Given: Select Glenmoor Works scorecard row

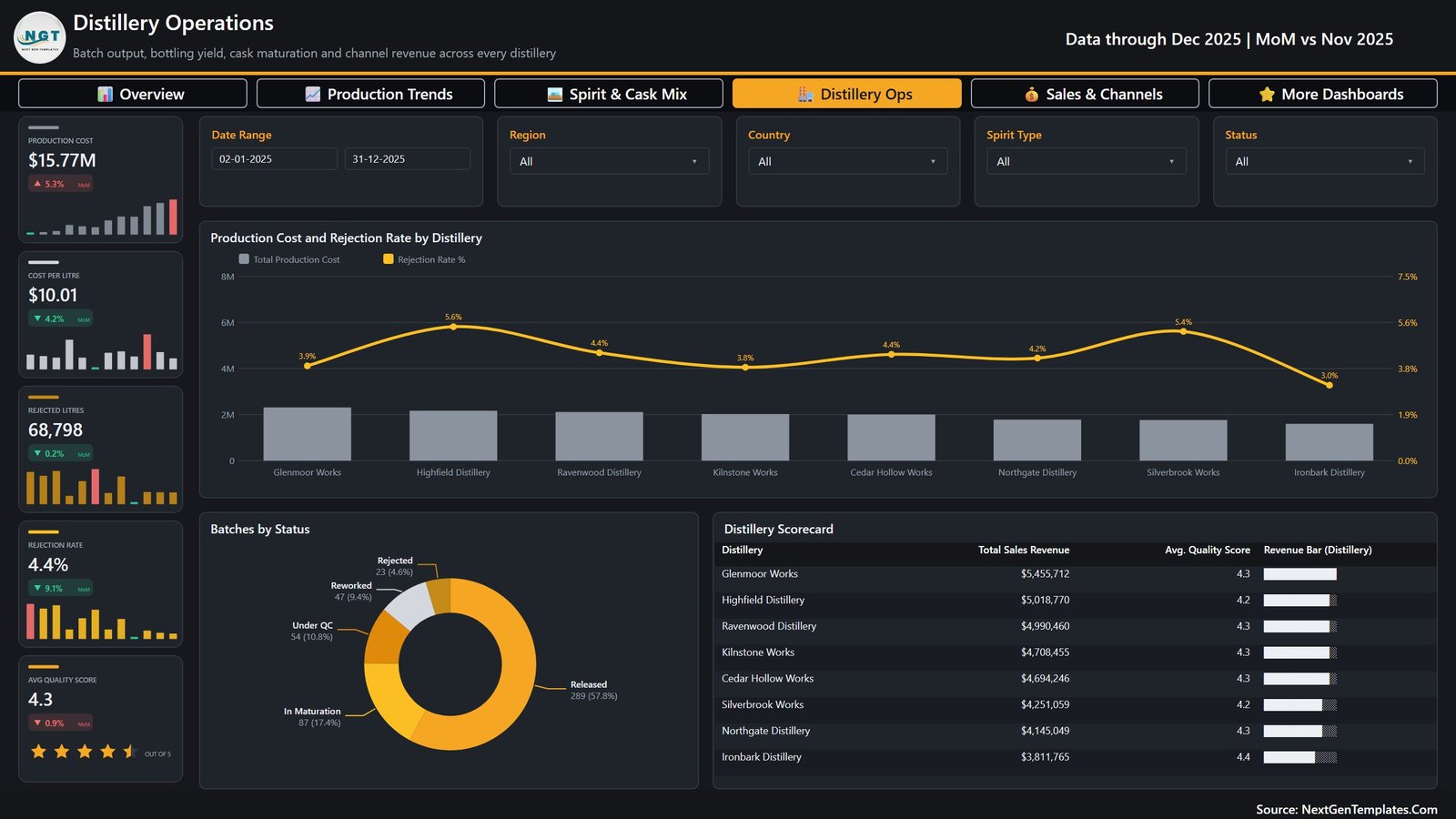Looking at the screenshot, I should [x=1075, y=574].
